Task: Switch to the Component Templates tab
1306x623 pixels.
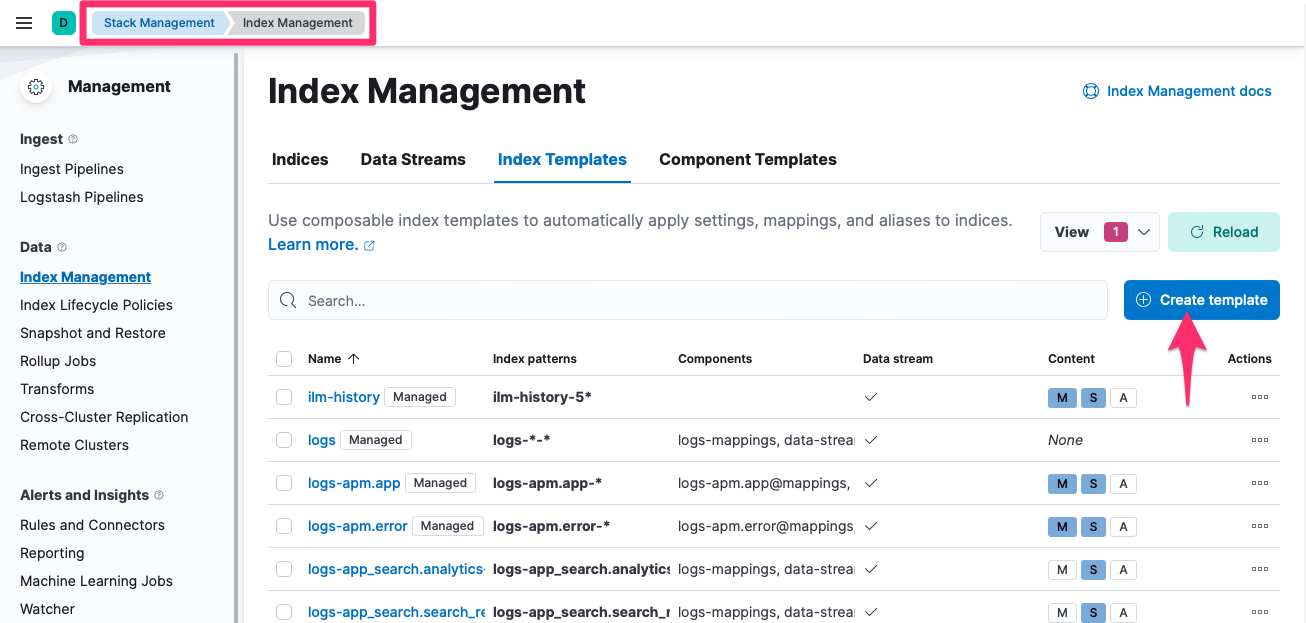Action: [x=747, y=159]
